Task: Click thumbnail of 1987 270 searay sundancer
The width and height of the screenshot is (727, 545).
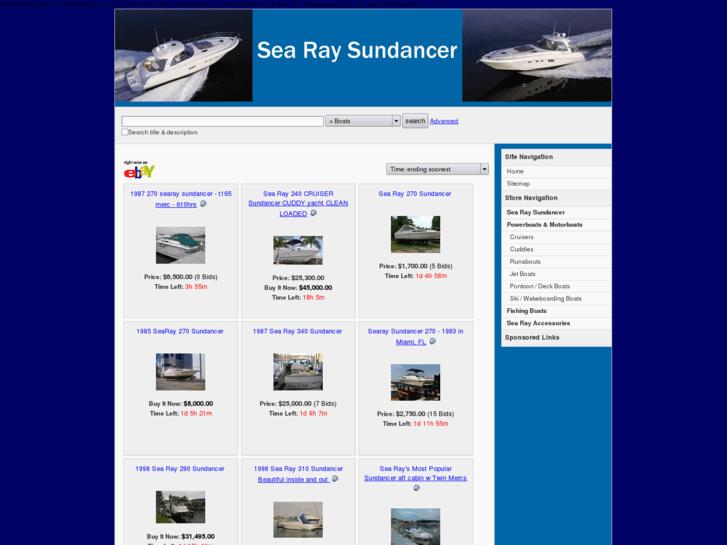Action: coord(180,245)
